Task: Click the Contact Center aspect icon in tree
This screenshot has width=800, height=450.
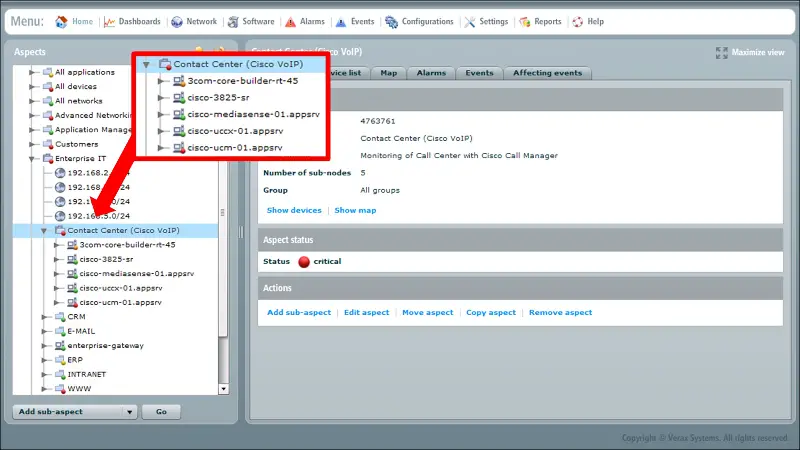Action: [x=60, y=231]
